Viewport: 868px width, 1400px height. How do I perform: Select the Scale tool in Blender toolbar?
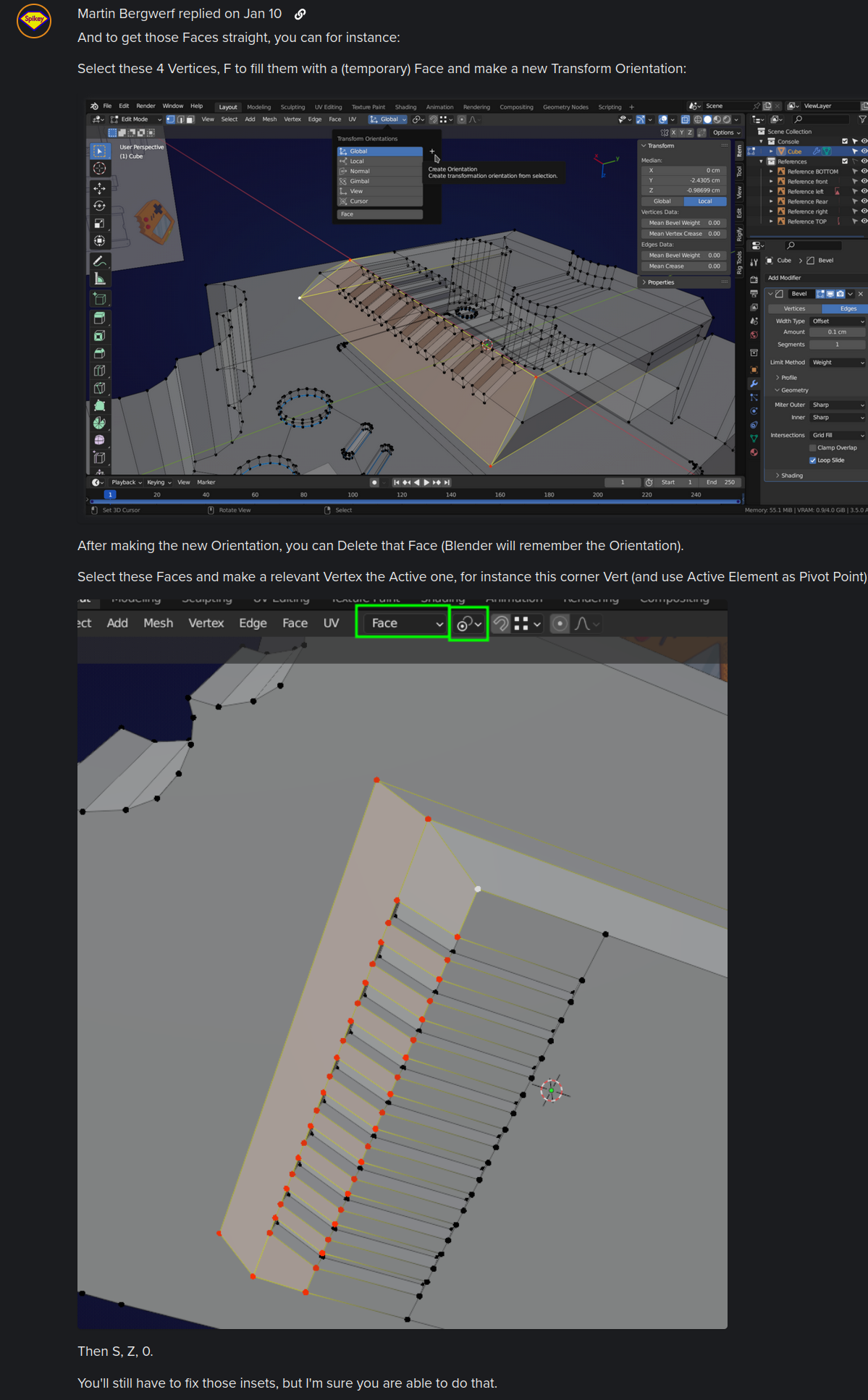tap(100, 223)
